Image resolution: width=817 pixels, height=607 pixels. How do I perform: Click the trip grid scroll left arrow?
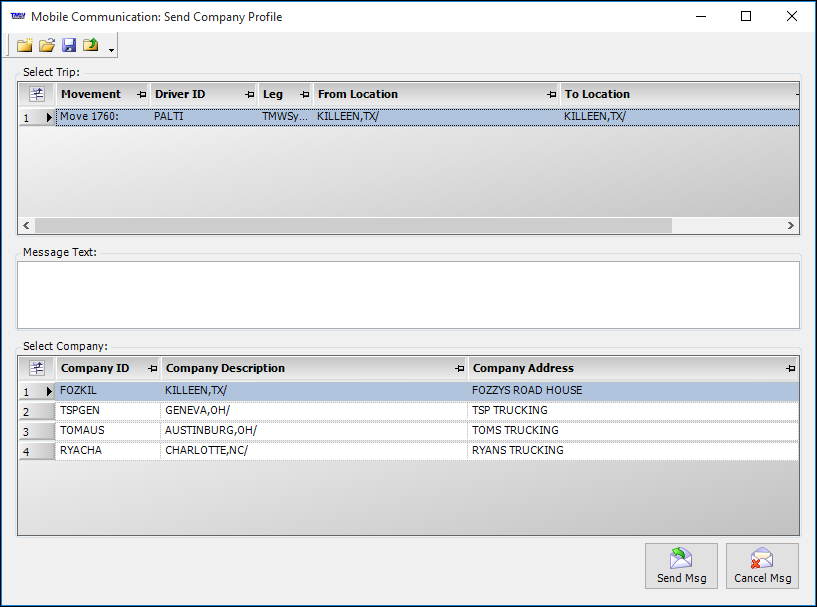[26, 226]
